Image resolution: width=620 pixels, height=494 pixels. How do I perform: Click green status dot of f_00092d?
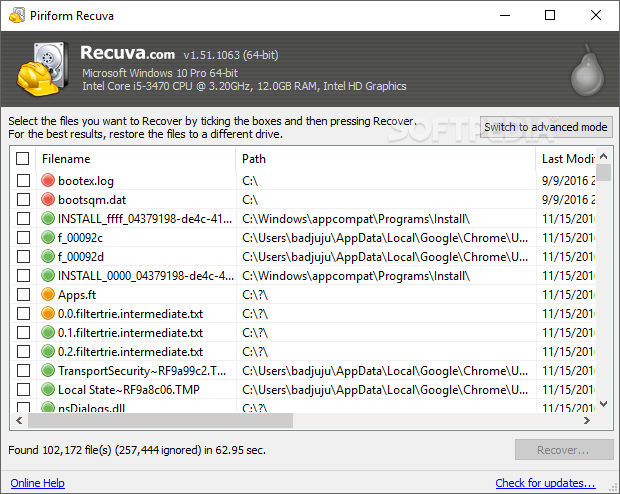[x=48, y=256]
